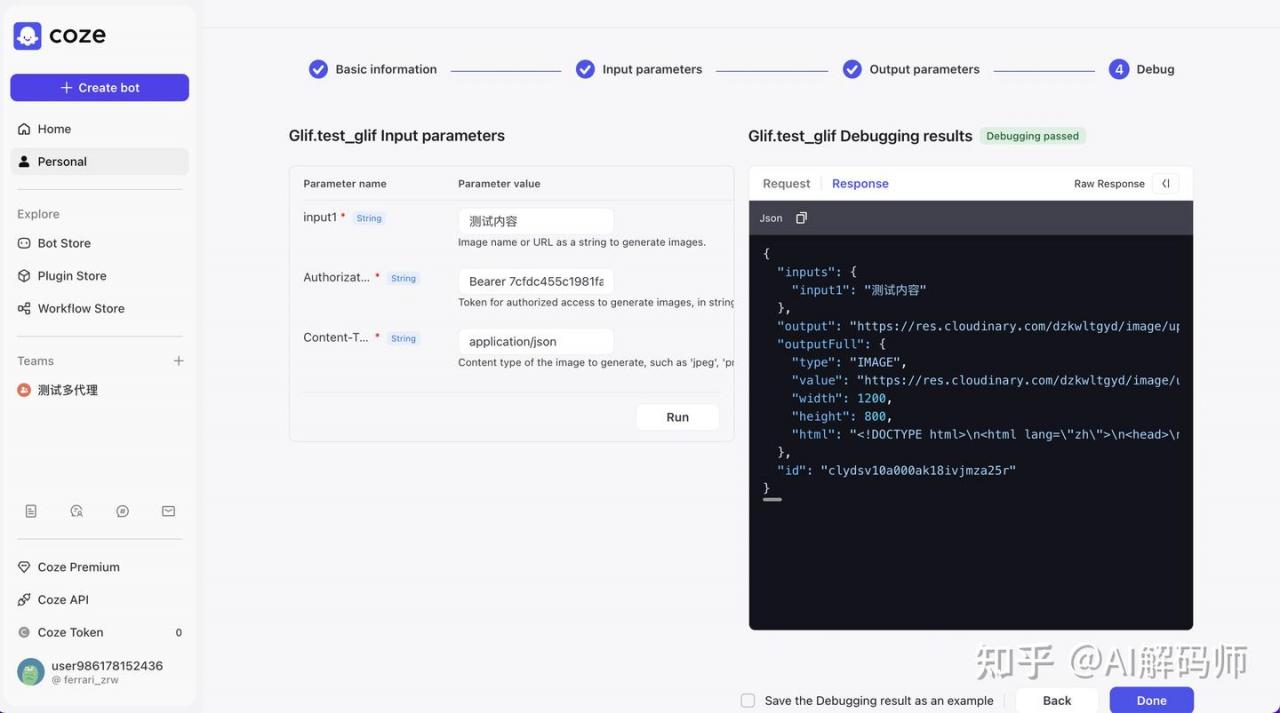Click the JSON "html" line
This screenshot has height=713, width=1280.
tap(985, 434)
